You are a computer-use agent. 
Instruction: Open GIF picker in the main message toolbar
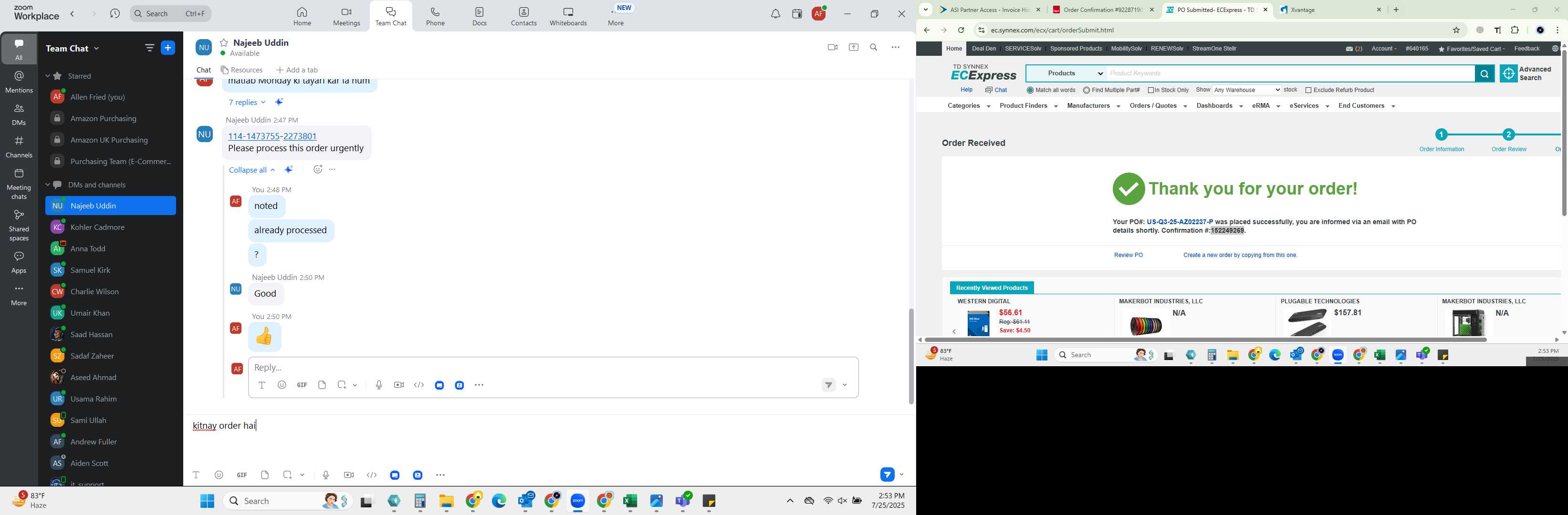coord(242,475)
